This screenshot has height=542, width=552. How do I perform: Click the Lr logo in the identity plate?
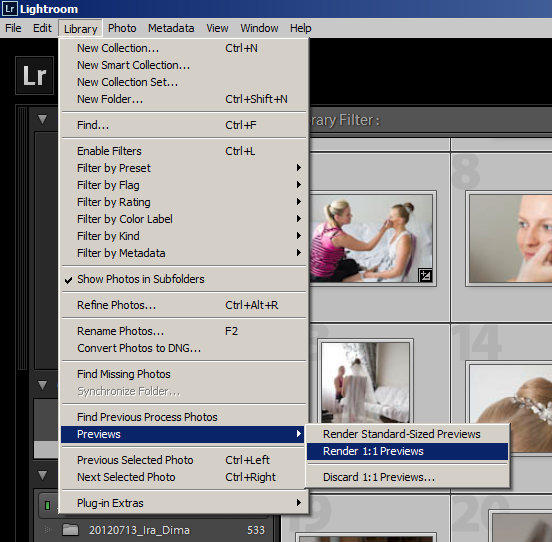point(34,76)
